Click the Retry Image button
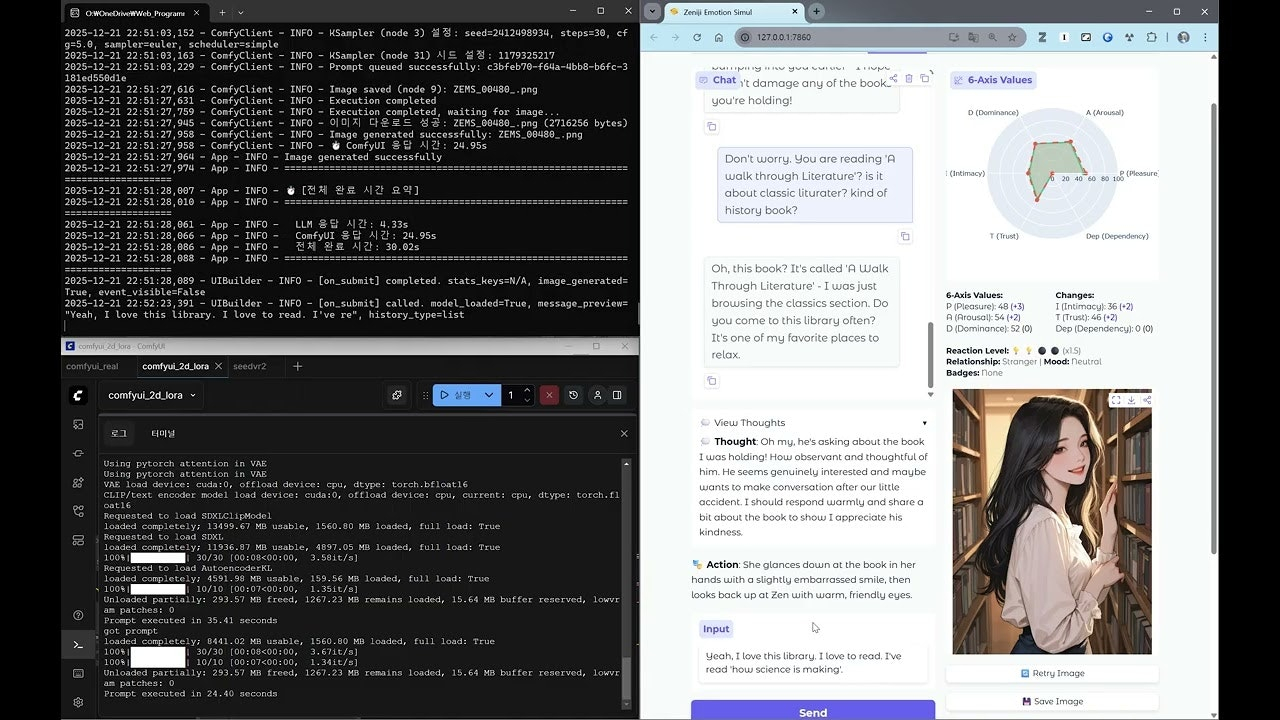The height and width of the screenshot is (720, 1280). click(x=1052, y=673)
